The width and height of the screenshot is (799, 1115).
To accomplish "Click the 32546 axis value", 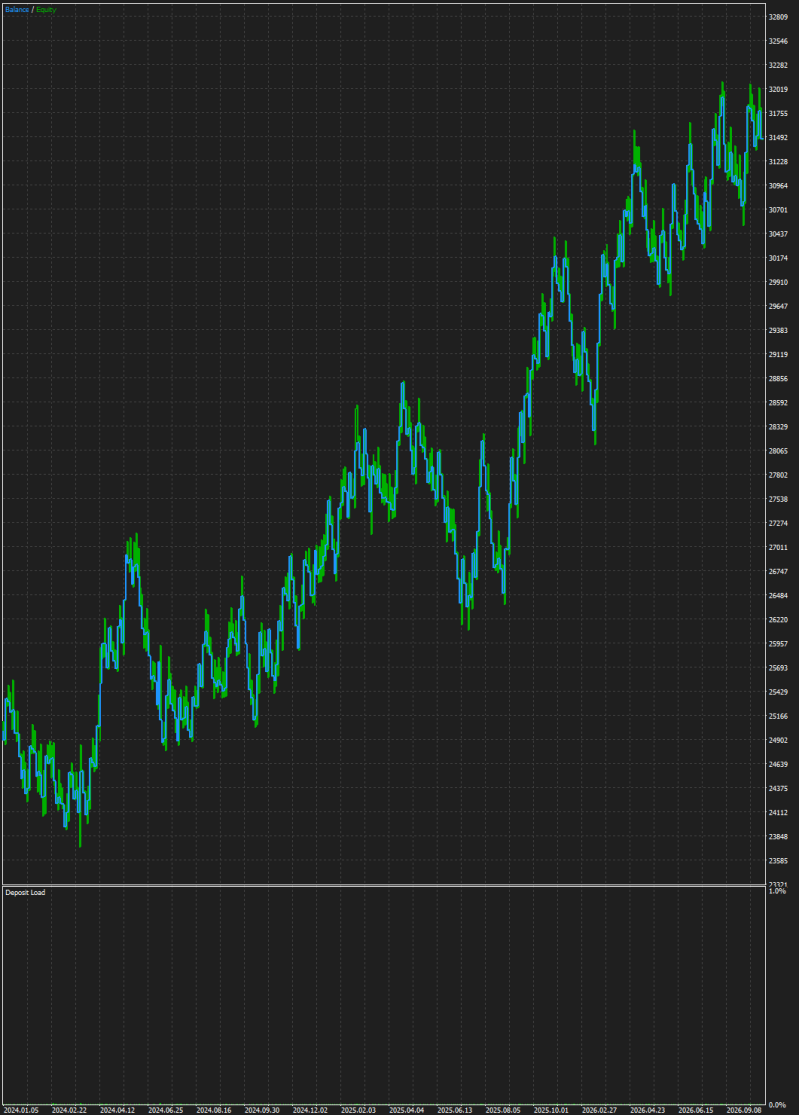I will click(778, 41).
